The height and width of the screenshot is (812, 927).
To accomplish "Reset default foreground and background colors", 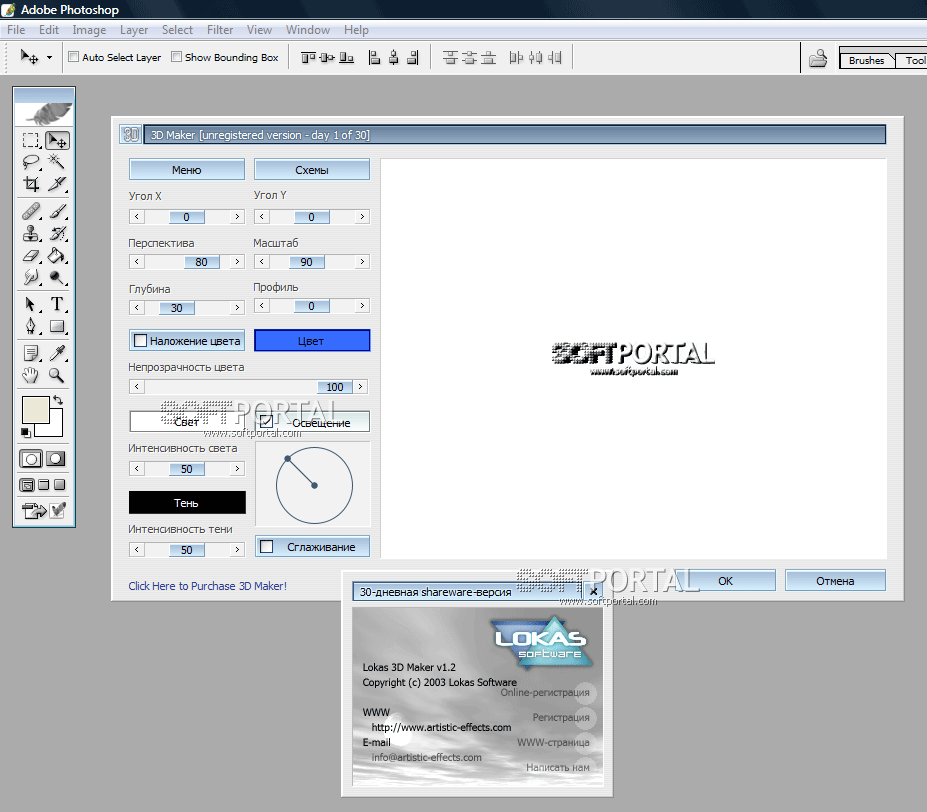I will pos(25,432).
